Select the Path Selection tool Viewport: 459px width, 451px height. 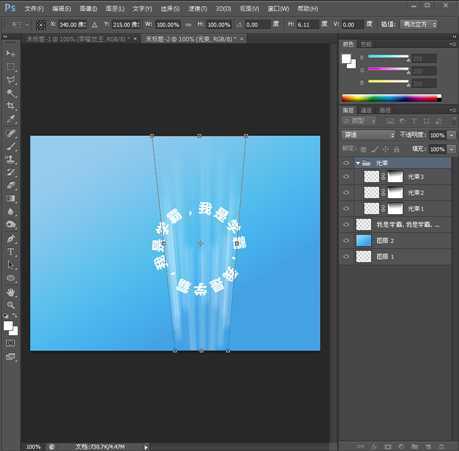tap(11, 265)
